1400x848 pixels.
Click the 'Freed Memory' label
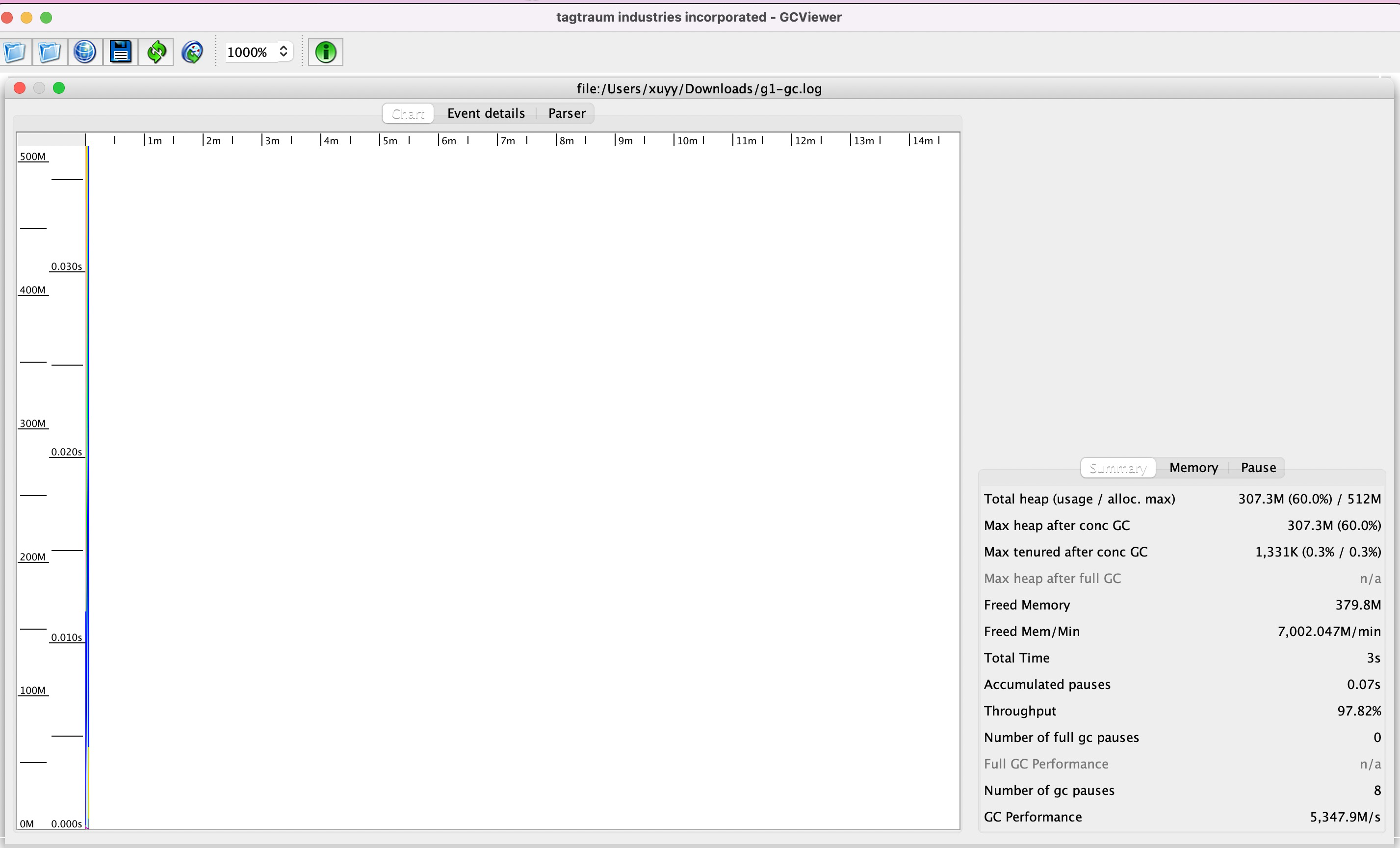tap(1027, 605)
